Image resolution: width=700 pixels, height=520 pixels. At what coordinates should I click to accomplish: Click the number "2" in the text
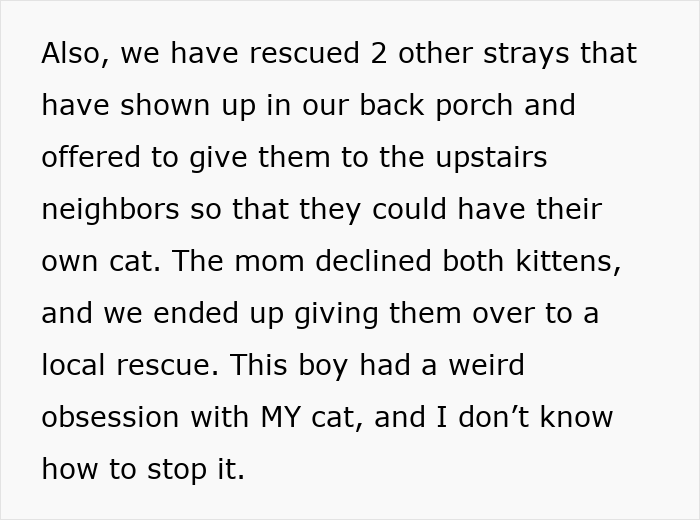(x=378, y=53)
